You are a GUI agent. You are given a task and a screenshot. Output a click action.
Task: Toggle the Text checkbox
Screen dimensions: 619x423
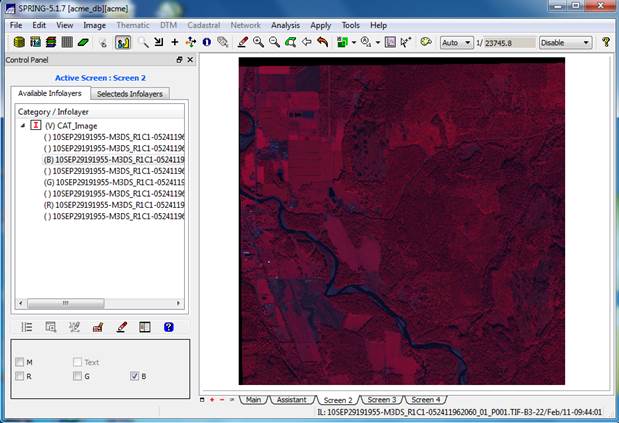pyautogui.click(x=77, y=362)
